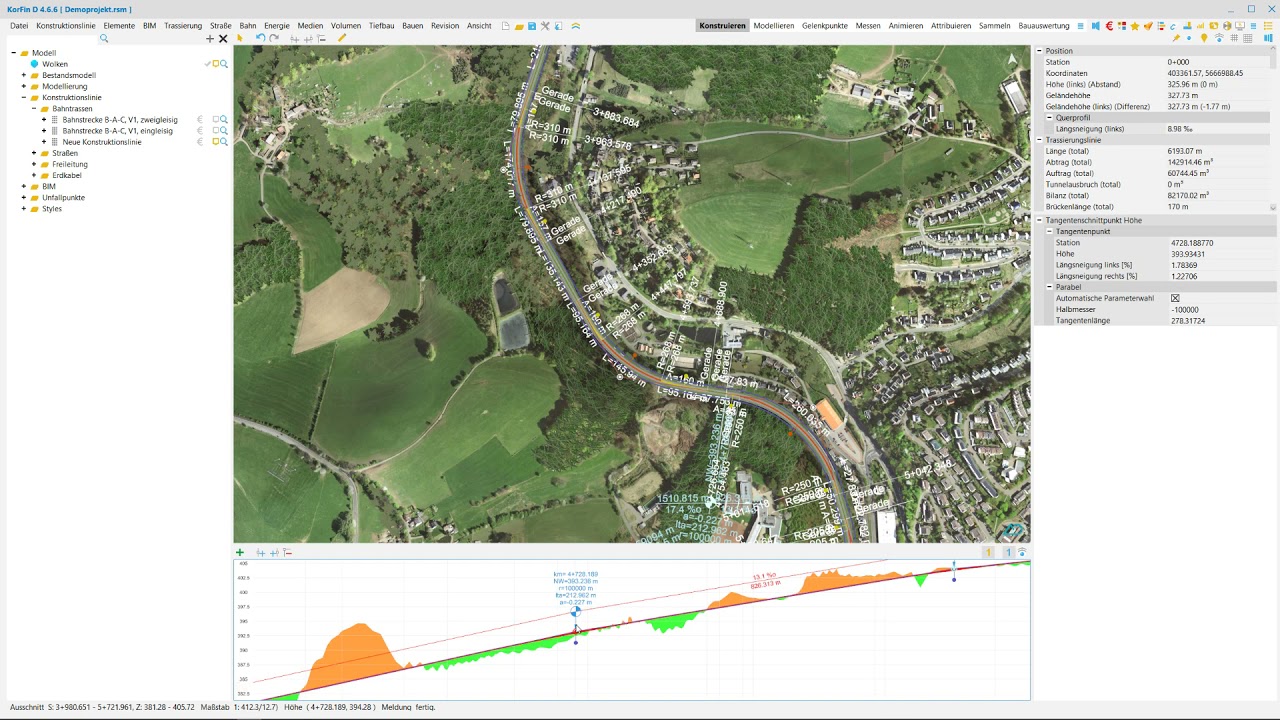Click the yellow star icon in toolbar
Image resolution: width=1280 pixels, height=720 pixels.
click(x=1135, y=26)
